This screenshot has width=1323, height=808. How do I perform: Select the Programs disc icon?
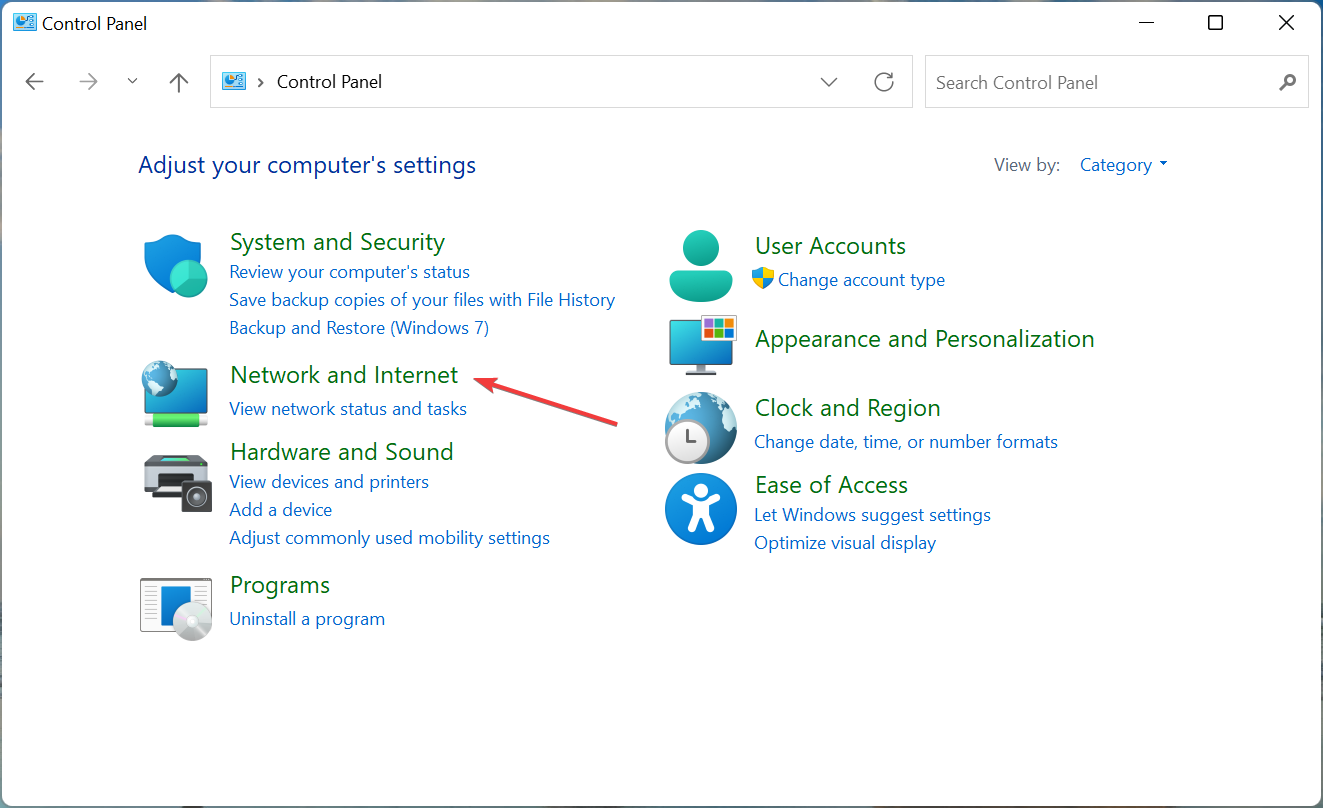[176, 608]
